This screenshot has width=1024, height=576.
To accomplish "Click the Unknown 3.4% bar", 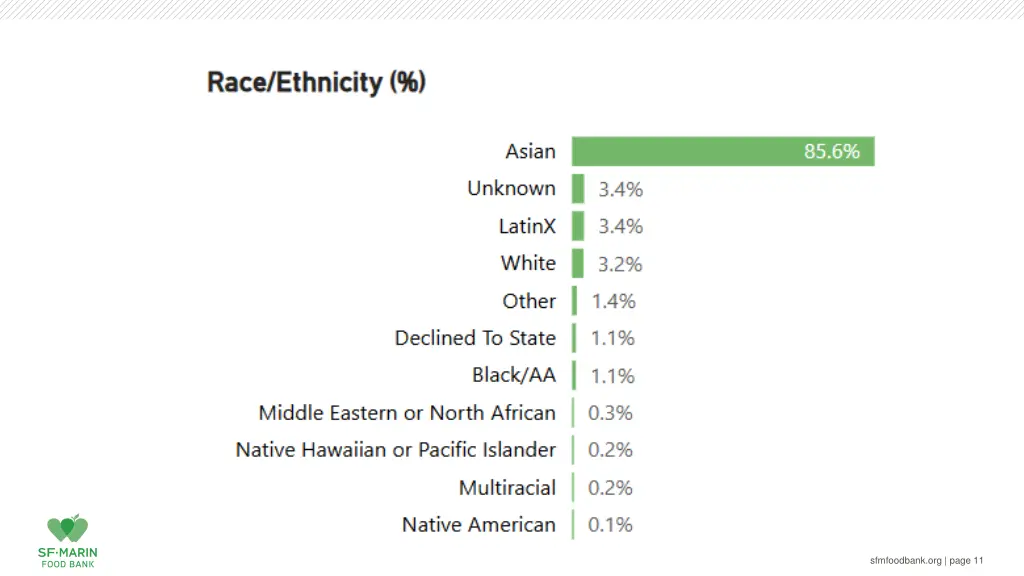I will tap(578, 189).
